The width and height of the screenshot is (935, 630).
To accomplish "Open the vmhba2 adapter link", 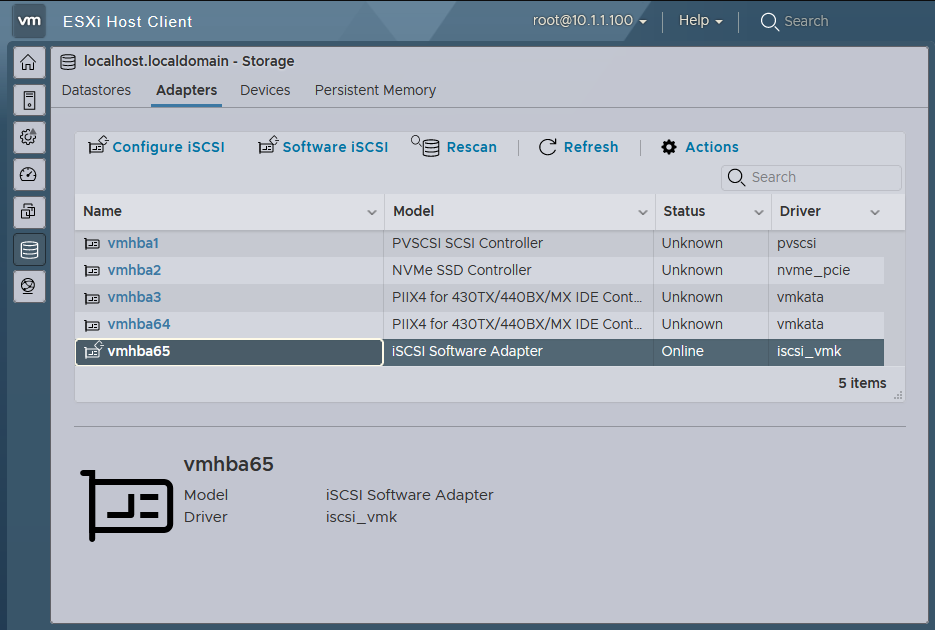I will 134,270.
